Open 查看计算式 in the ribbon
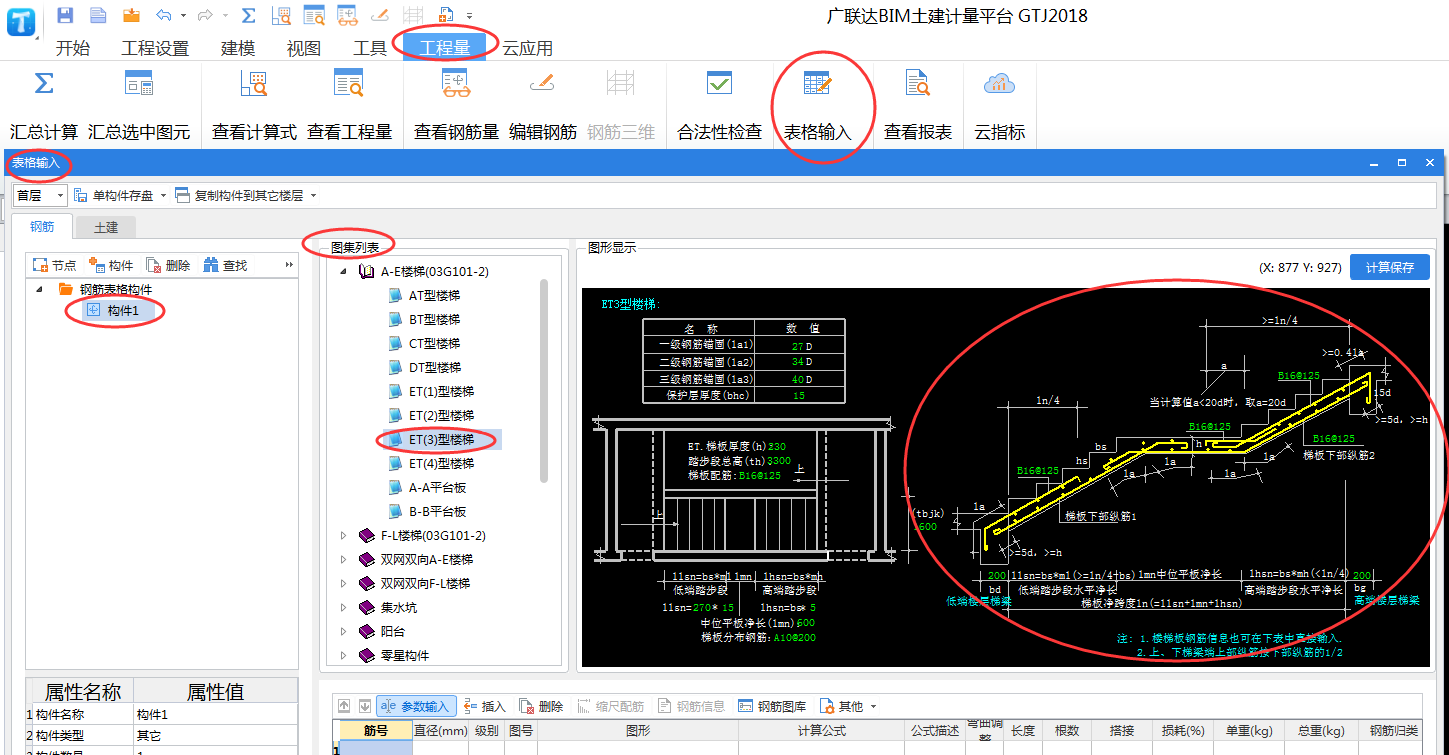The width and height of the screenshot is (1449, 755). [254, 105]
